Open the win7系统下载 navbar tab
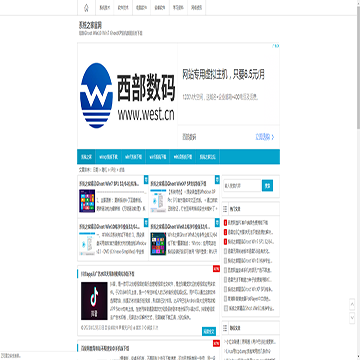 (133, 157)
